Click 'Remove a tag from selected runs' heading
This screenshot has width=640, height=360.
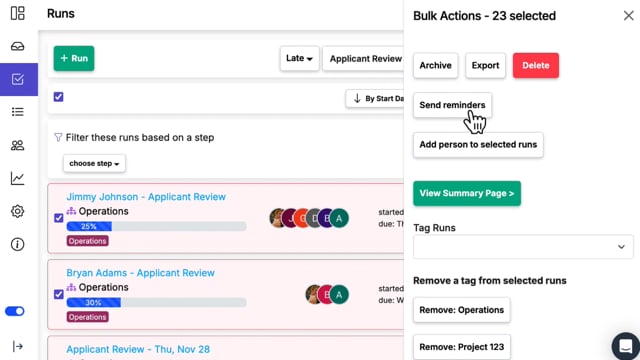[x=490, y=280]
